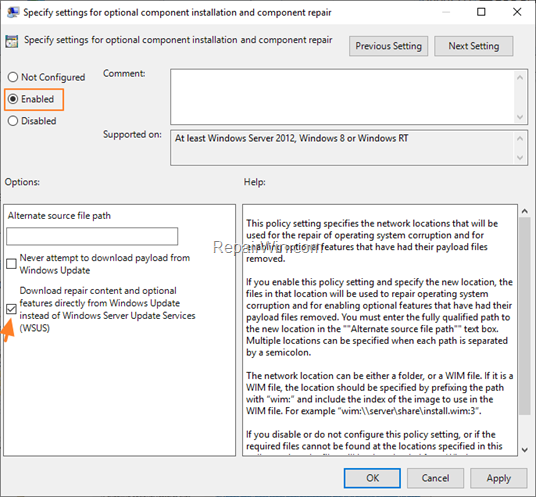
Task: Cancel the policy dialog
Action: [x=435, y=478]
